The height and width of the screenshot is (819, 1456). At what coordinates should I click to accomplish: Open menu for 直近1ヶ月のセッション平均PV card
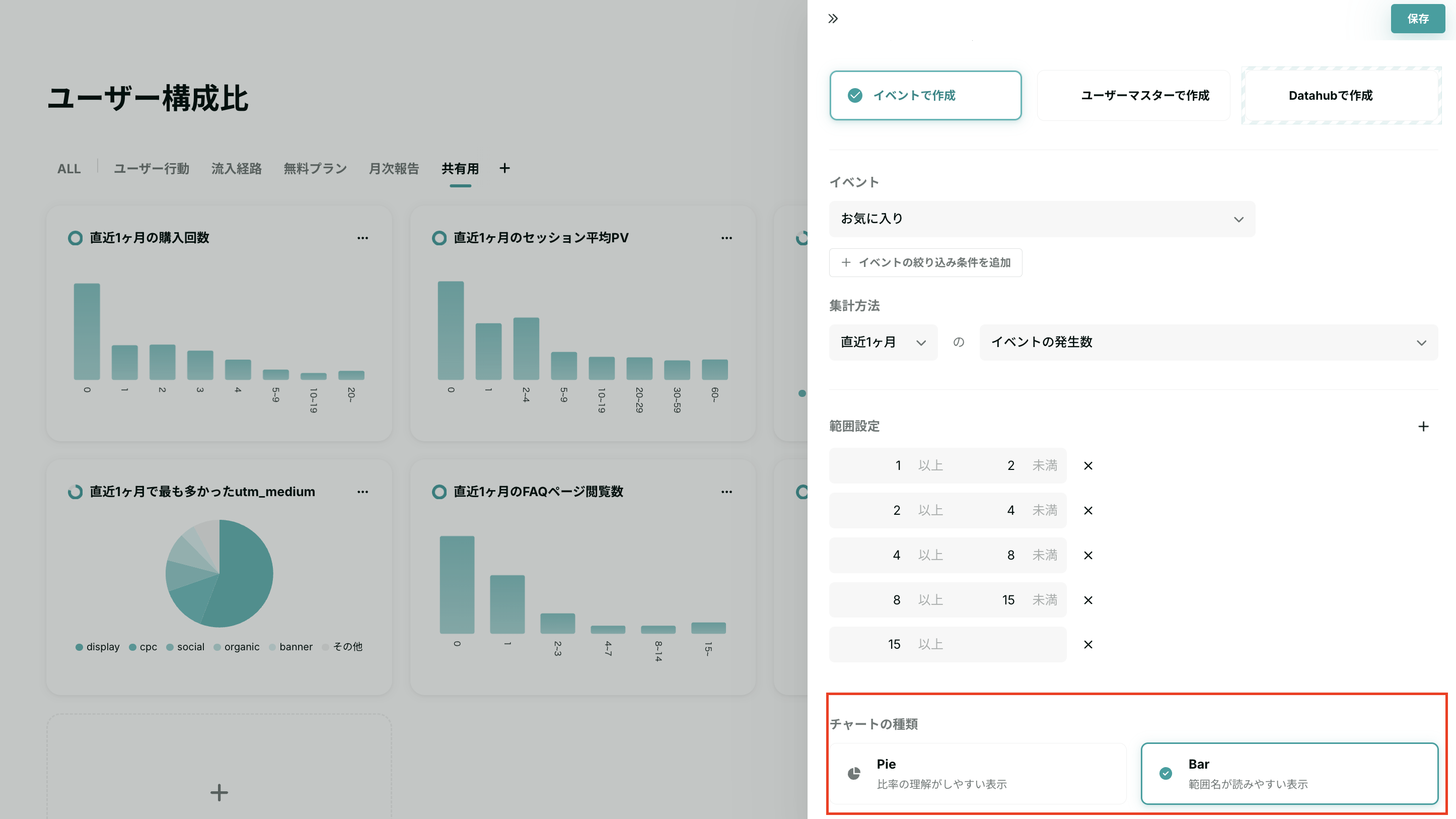coord(727,238)
